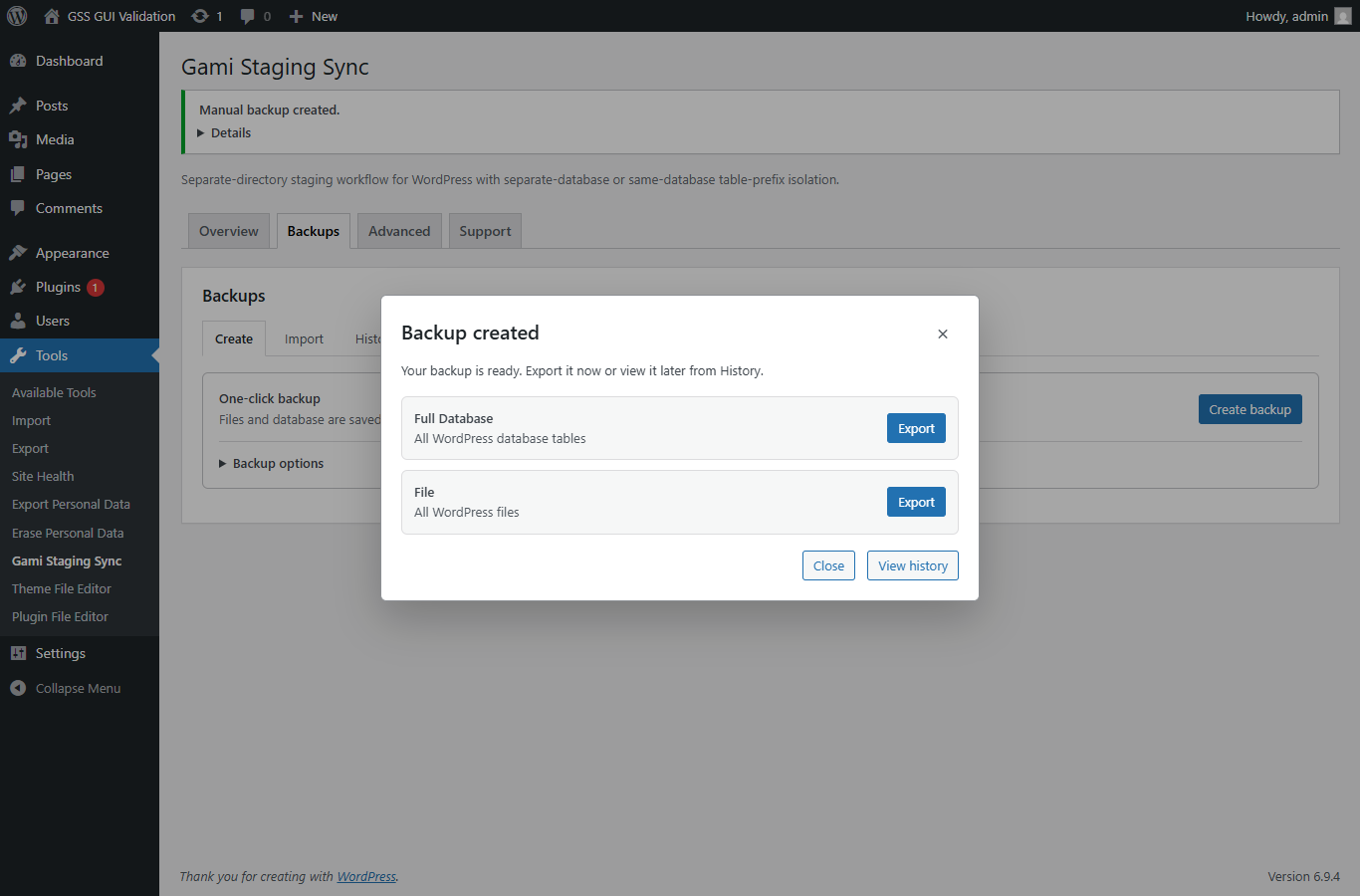Open Comments menu item
Screen dimensions: 1360x896
(69, 208)
